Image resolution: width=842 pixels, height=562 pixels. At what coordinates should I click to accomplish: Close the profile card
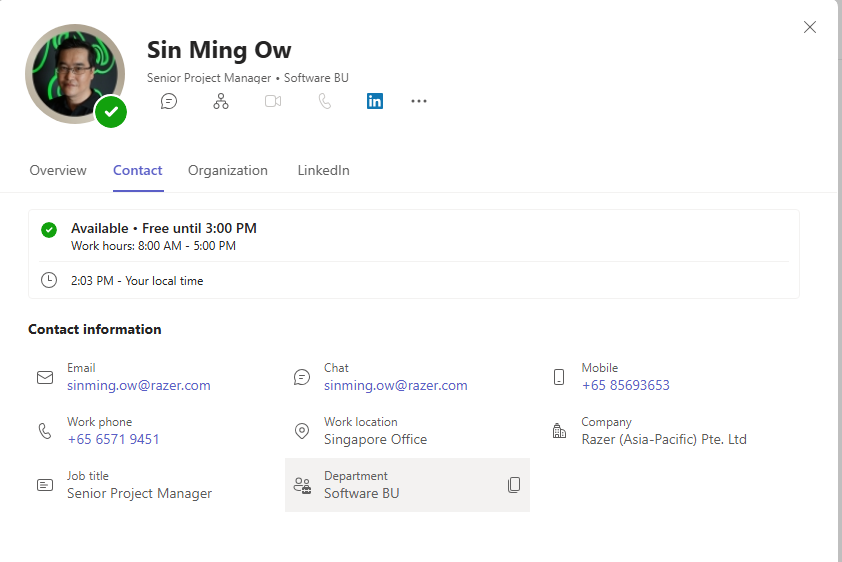(x=810, y=27)
